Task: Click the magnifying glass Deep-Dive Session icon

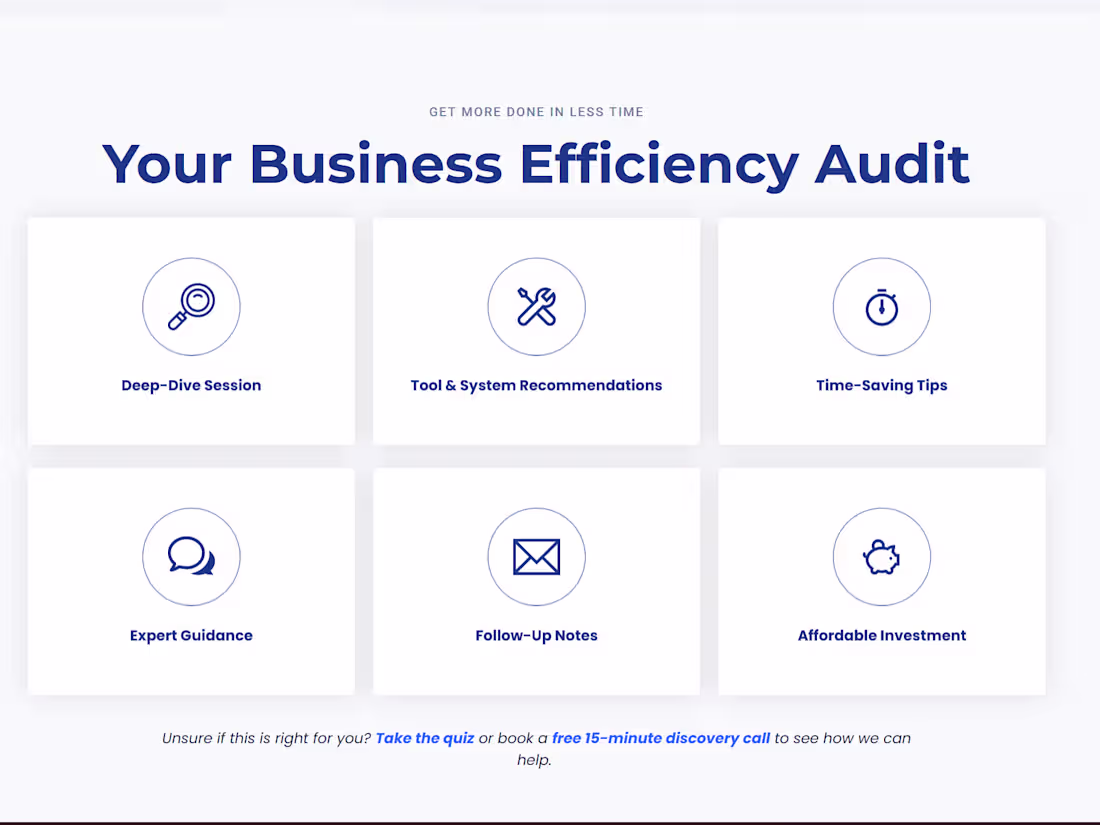Action: [191, 306]
